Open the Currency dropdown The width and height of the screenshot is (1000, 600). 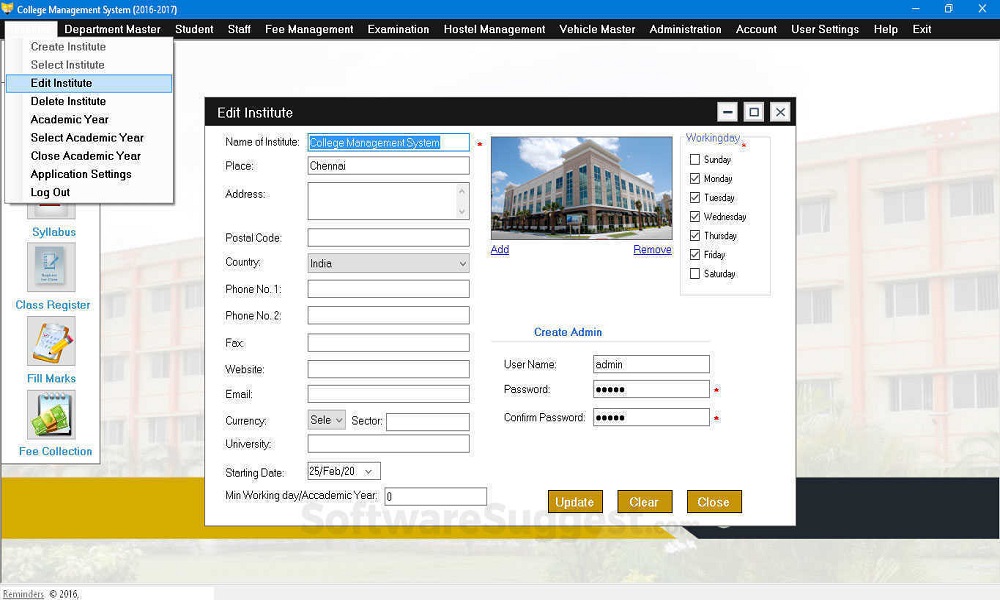(338, 421)
